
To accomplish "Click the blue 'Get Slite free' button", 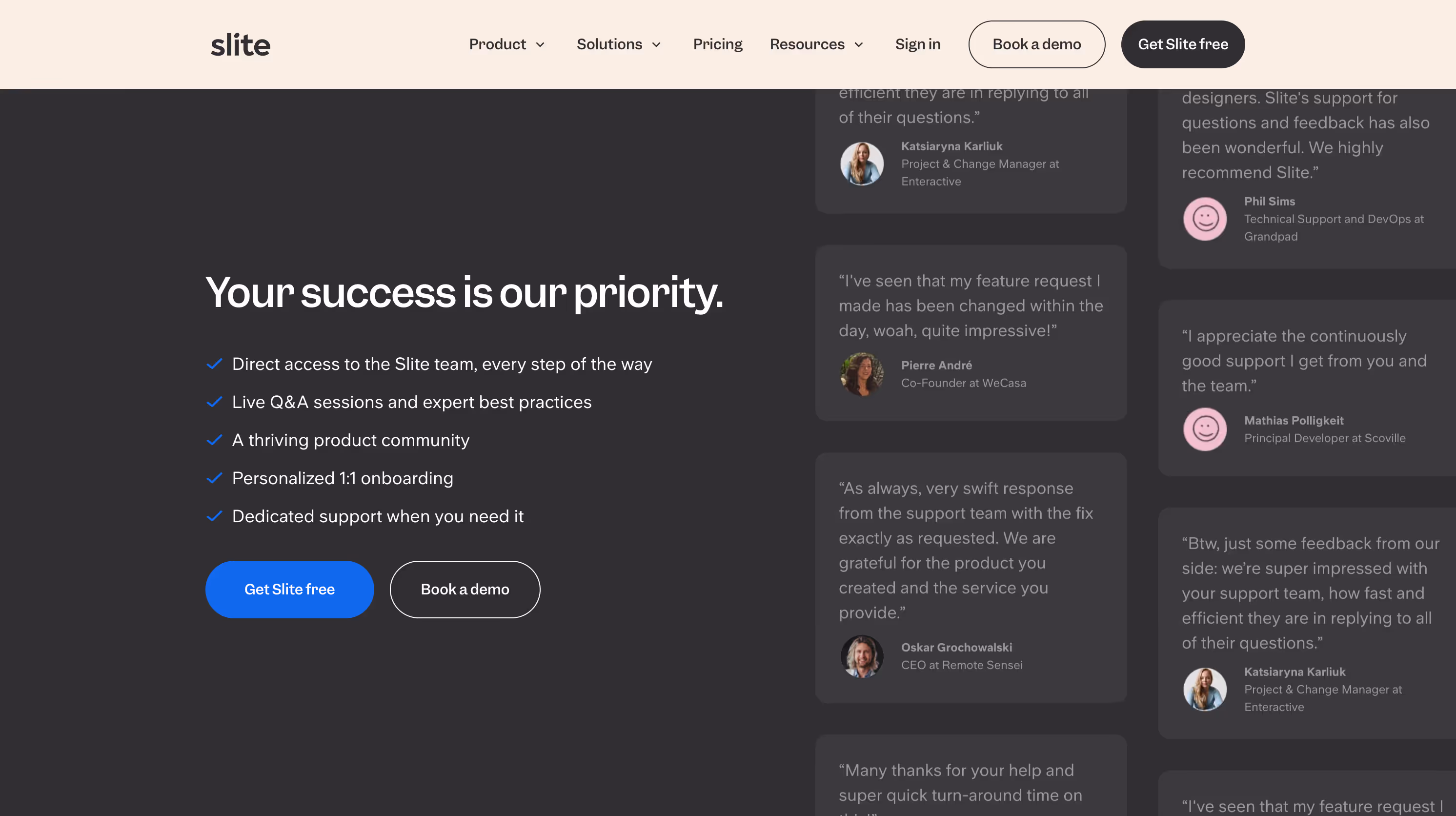I will (289, 589).
